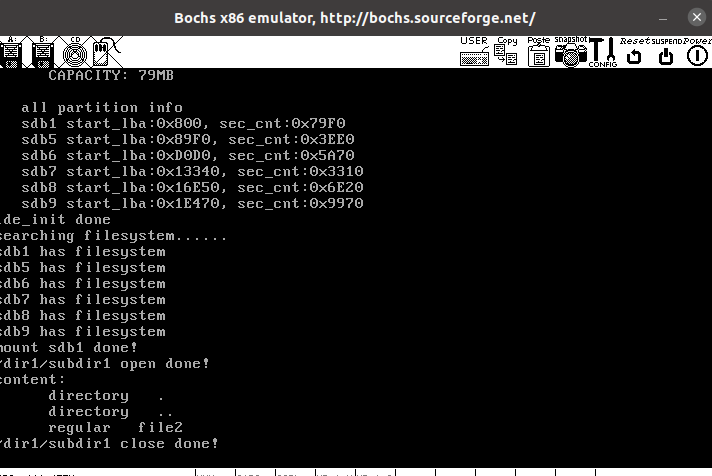Click the 'directory ..' entry
This screenshot has width=712, height=476.
(110, 412)
